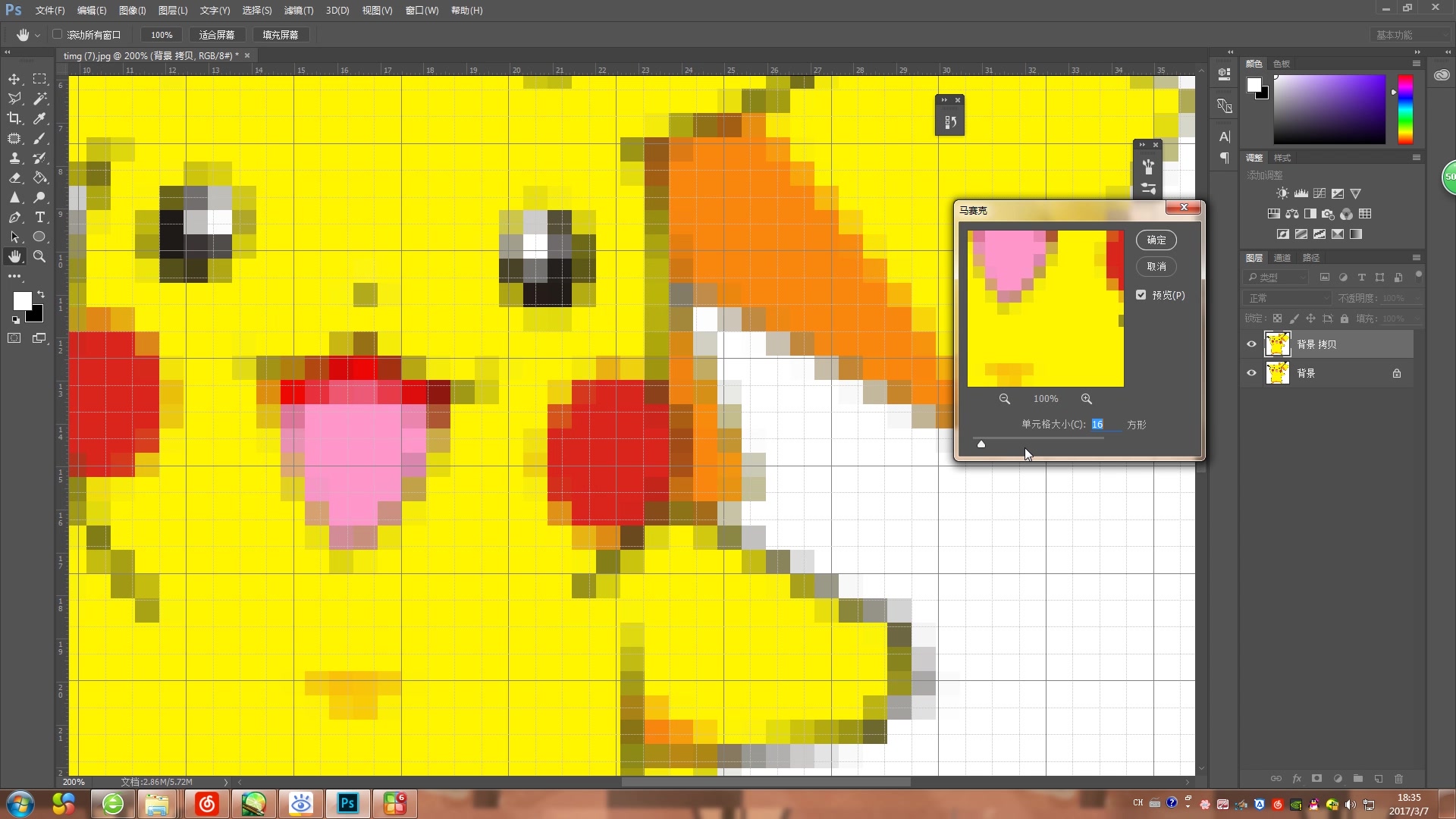Select the Eraser tool
This screenshot has width=1456, height=819.
click(x=14, y=177)
